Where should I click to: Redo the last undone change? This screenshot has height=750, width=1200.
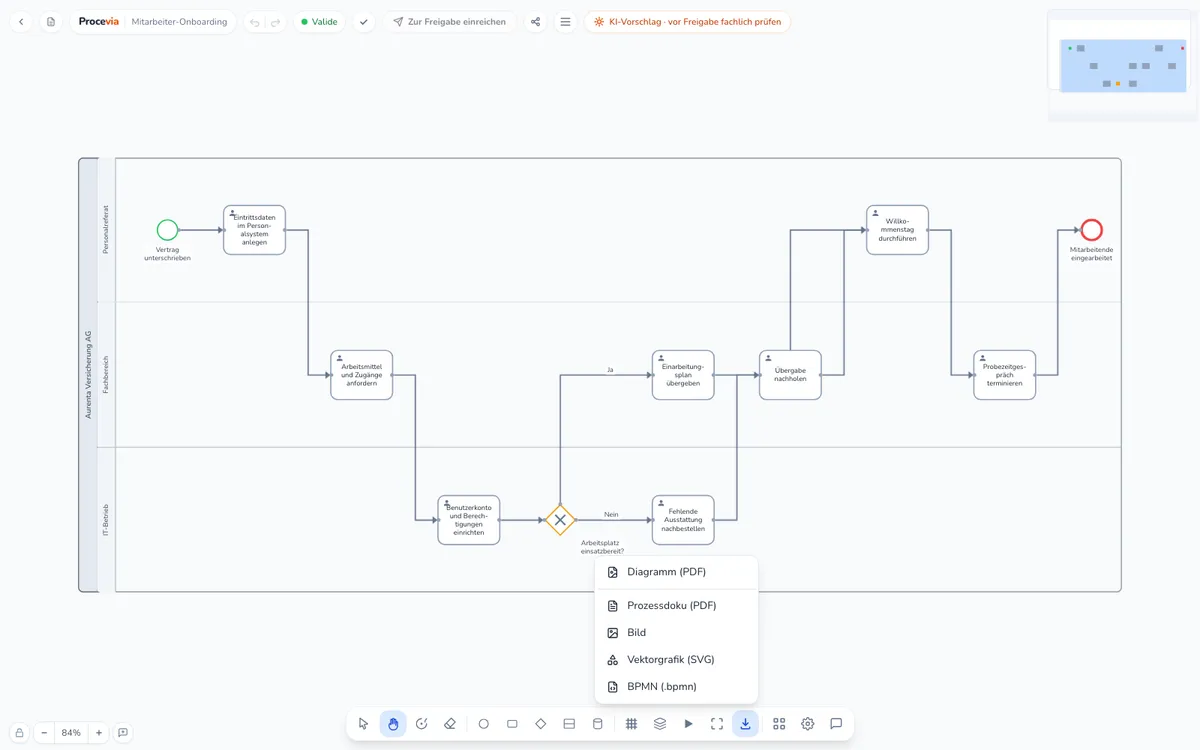click(276, 22)
